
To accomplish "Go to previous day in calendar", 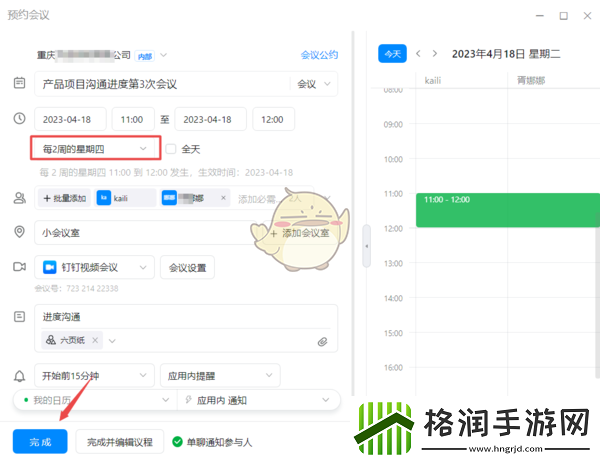I will click(418, 53).
